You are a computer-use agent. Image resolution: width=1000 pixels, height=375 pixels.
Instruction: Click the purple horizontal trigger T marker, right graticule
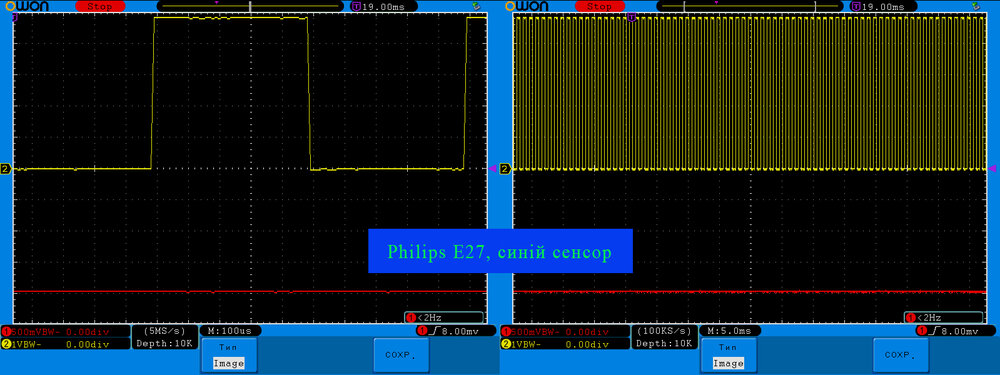631,18
